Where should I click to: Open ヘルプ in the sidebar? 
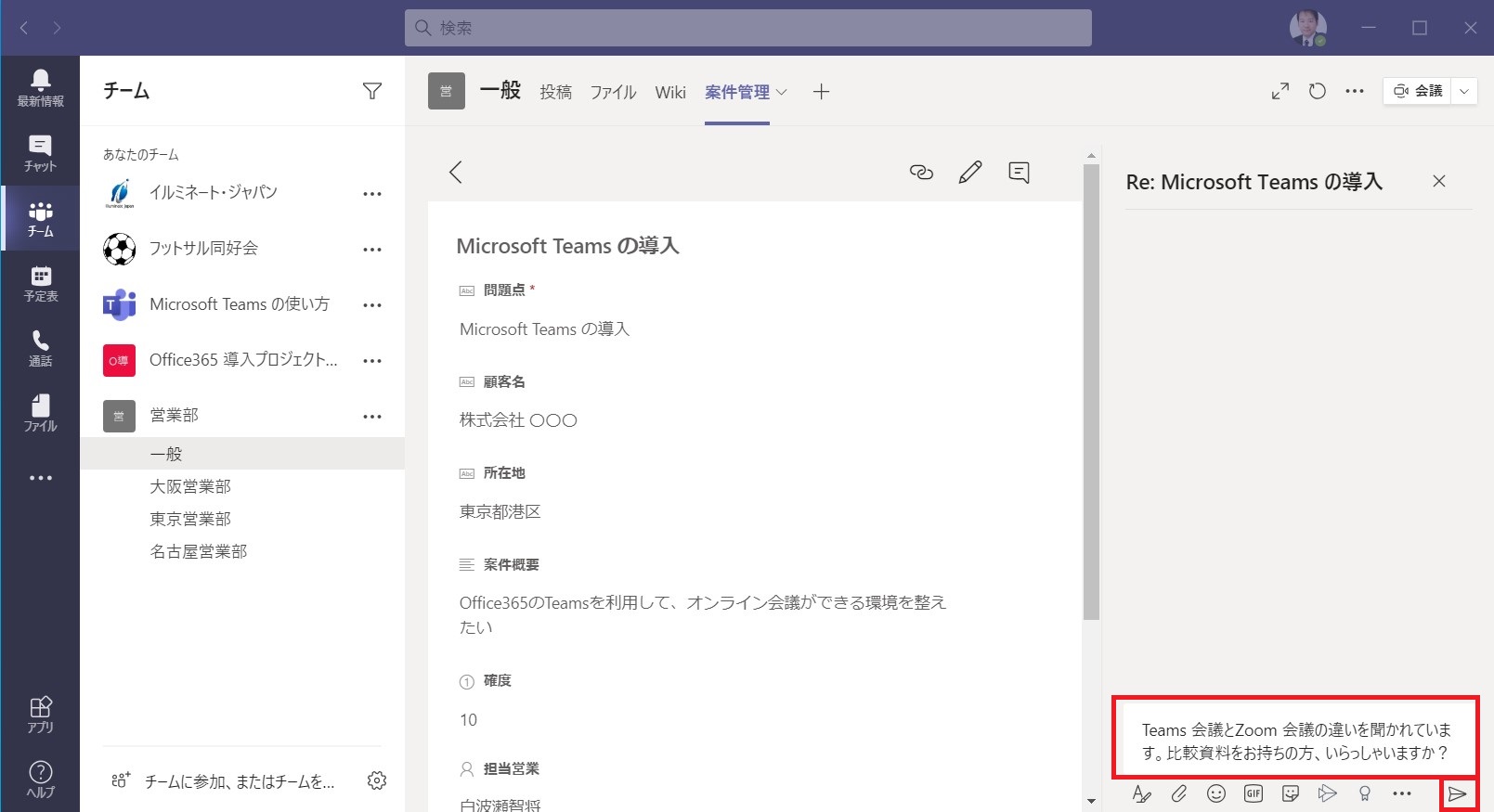click(40, 780)
